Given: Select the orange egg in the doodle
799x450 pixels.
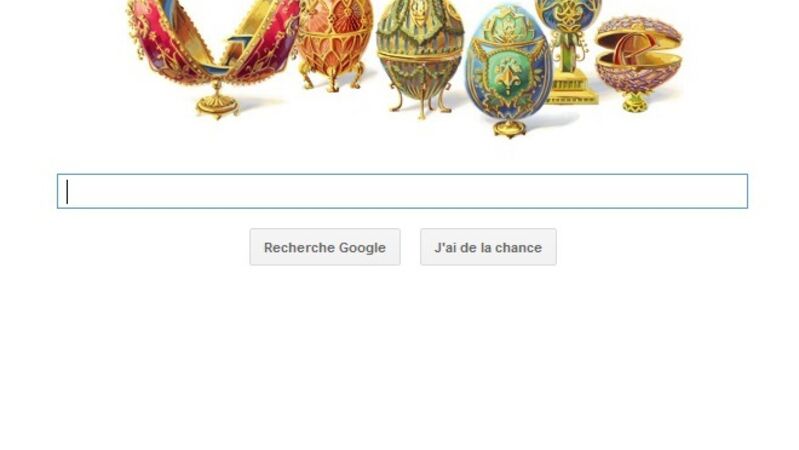Looking at the screenshot, I should click(334, 43).
